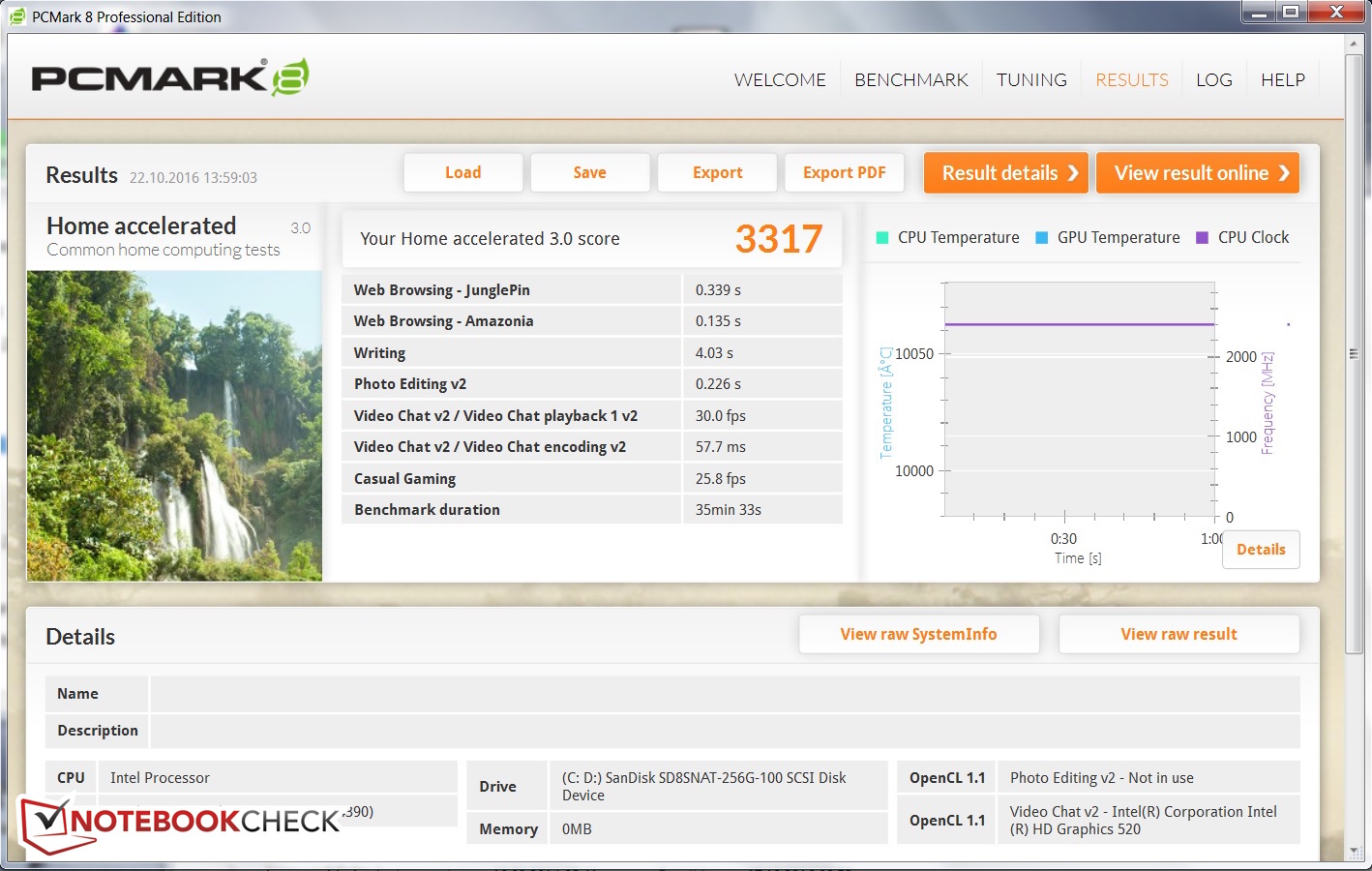Select the Web Browsing - Amazonia row
Viewport: 1372px width, 871px height.
(x=592, y=321)
